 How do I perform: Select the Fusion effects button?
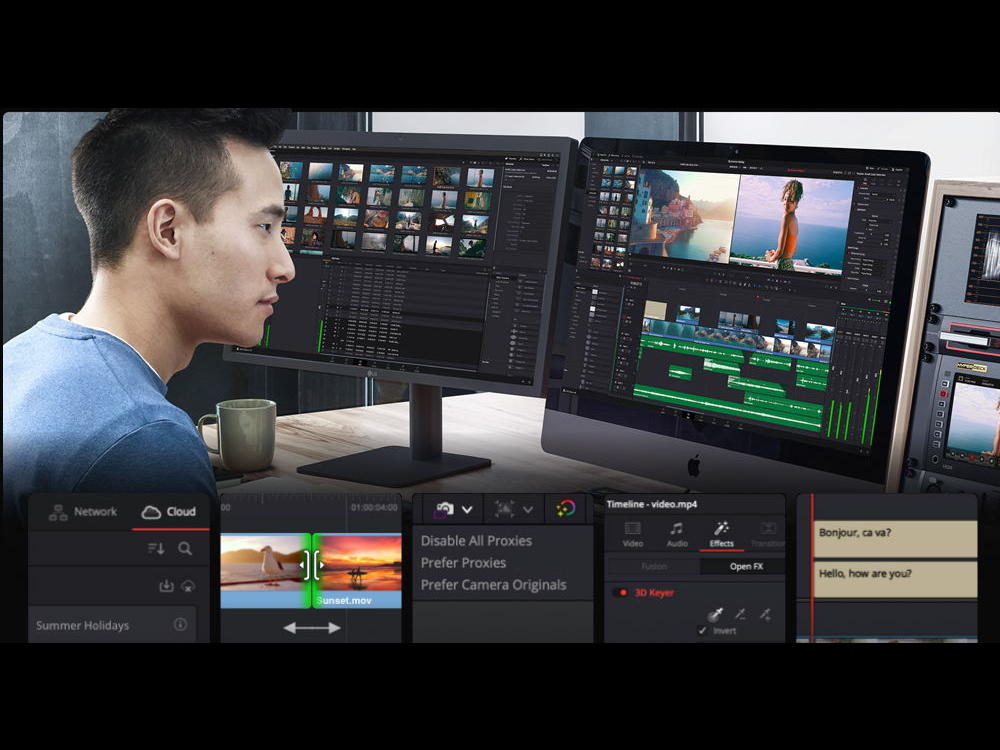coord(654,566)
